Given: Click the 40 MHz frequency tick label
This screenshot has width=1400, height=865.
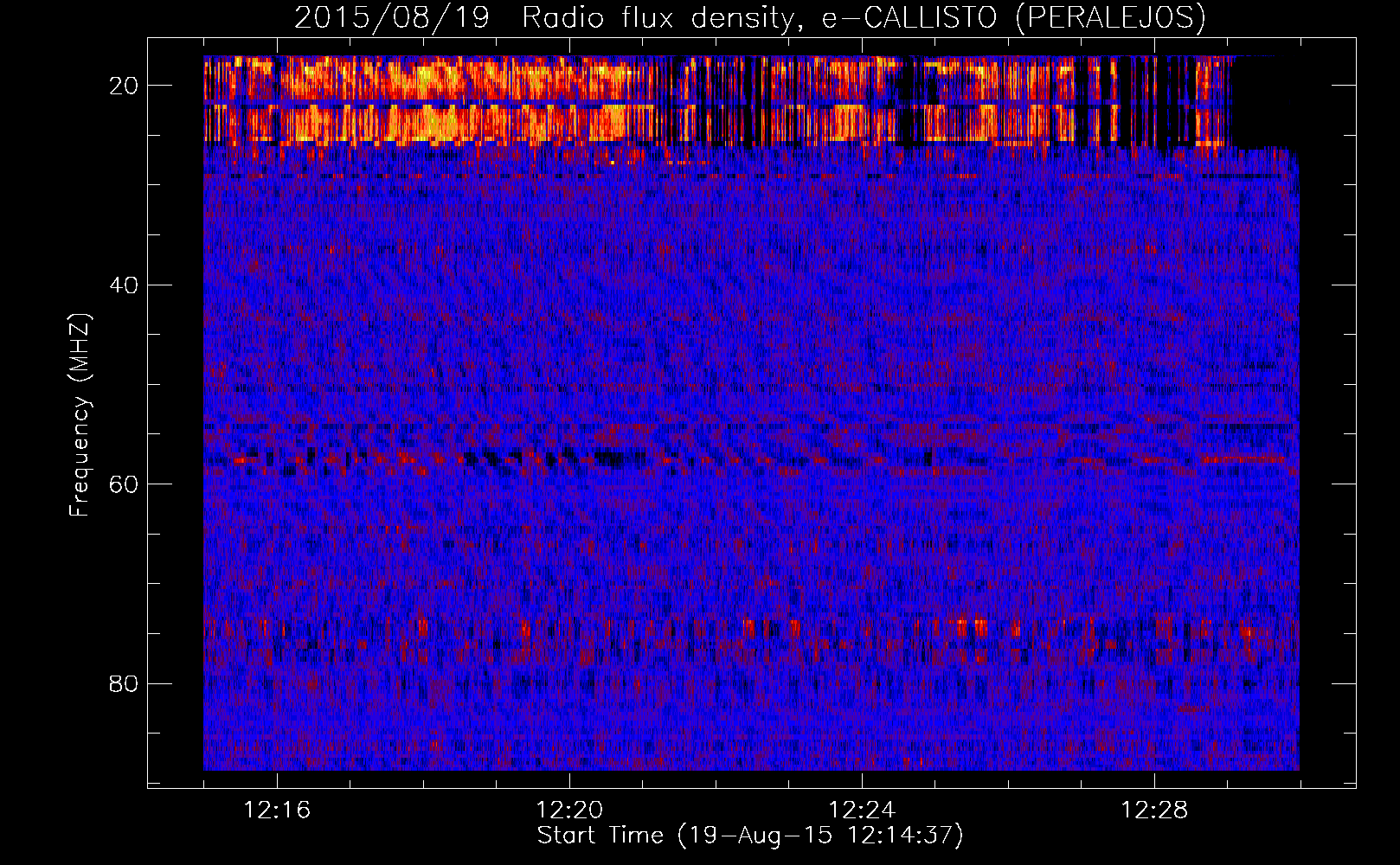Looking at the screenshot, I should (125, 285).
